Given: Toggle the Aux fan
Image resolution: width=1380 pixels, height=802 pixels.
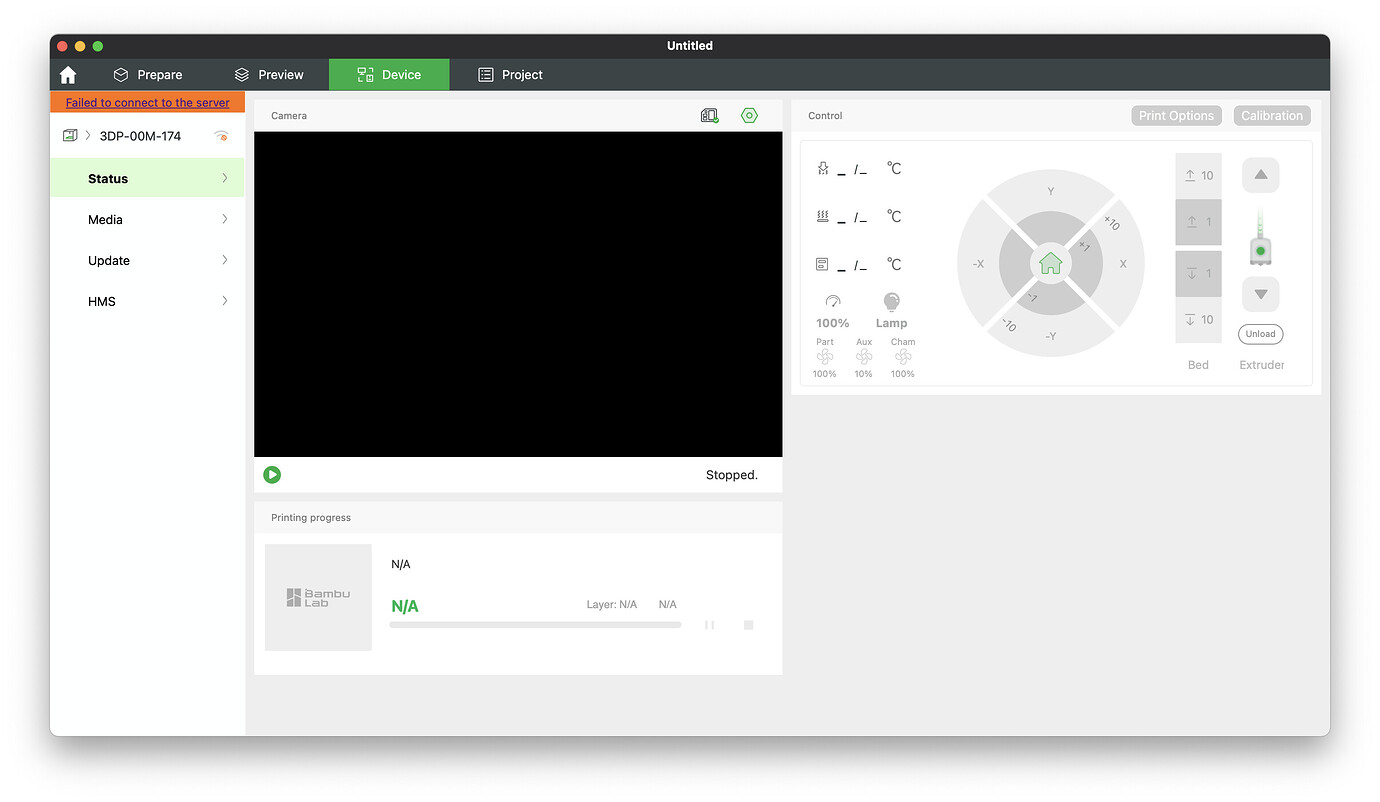Looking at the screenshot, I should click(x=864, y=357).
